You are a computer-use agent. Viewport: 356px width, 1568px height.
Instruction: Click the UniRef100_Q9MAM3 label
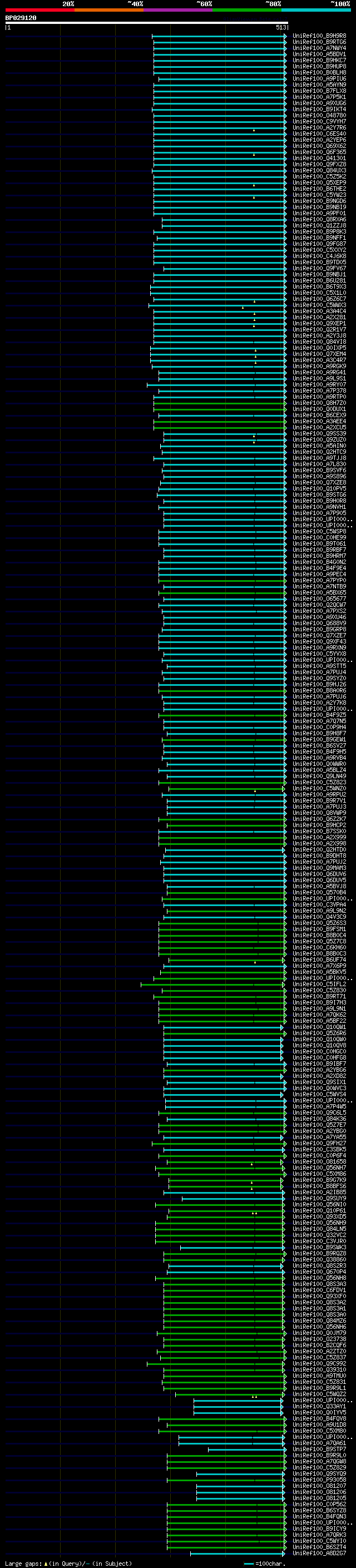319,868
